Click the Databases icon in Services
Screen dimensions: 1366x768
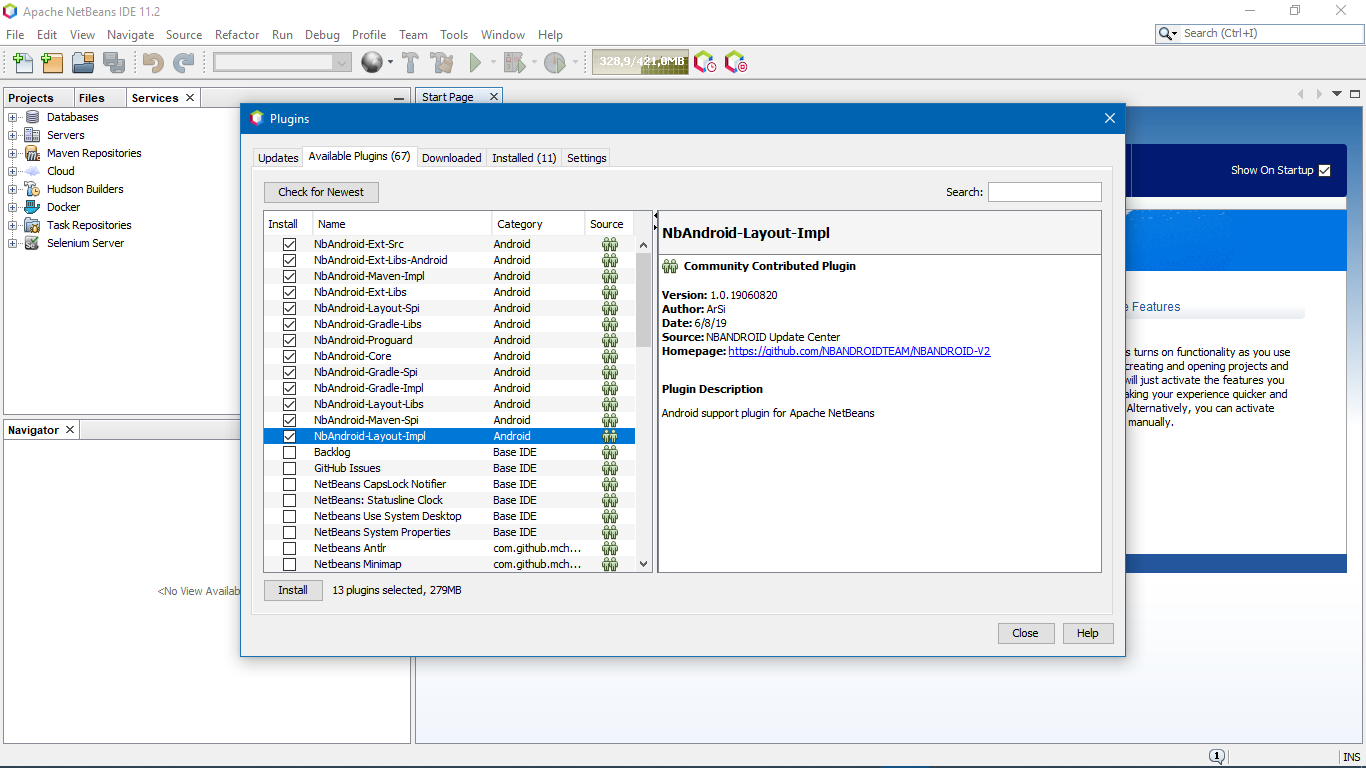point(33,117)
